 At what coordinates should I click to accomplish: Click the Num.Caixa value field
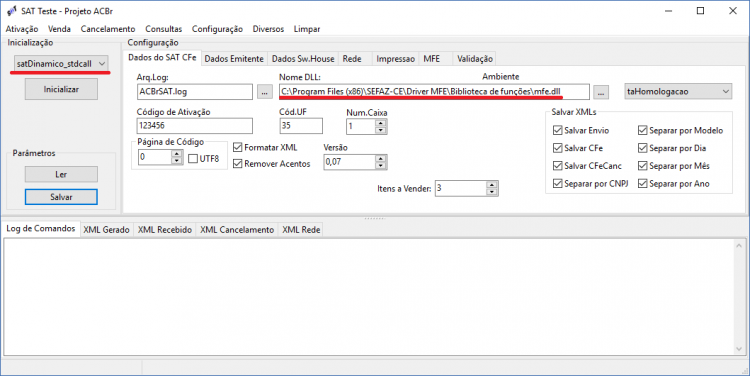coord(361,126)
